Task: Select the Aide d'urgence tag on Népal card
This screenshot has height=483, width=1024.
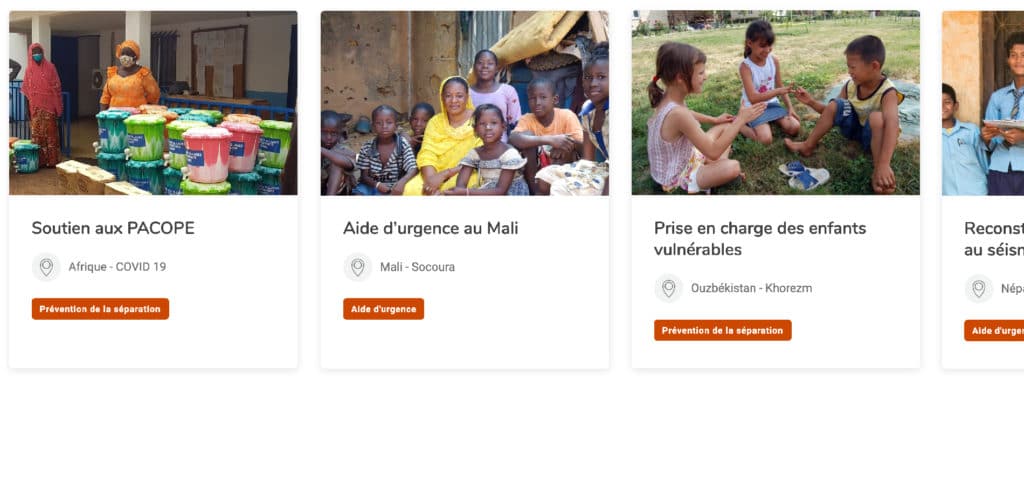Action: click(x=996, y=330)
